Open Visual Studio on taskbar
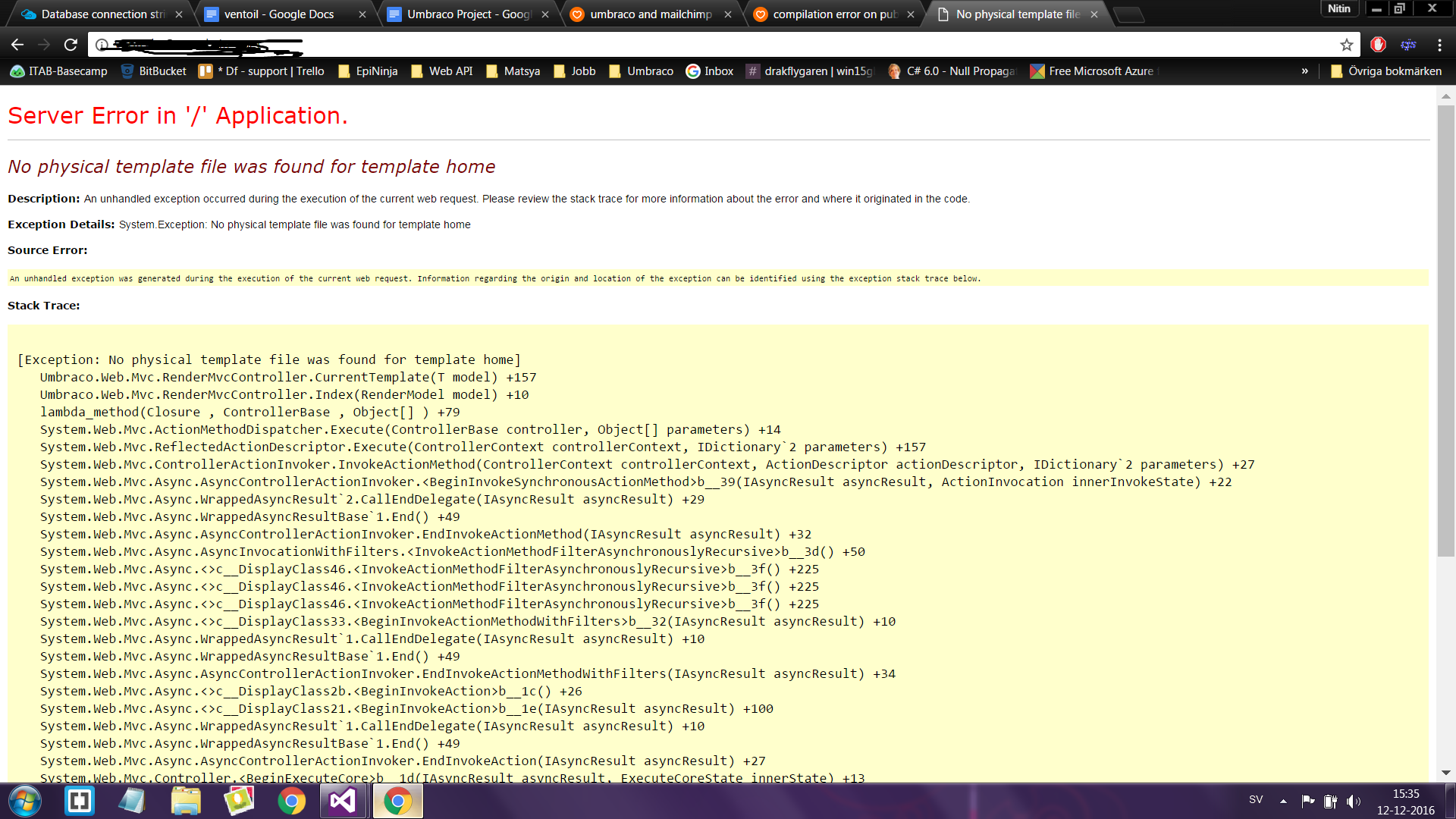1456x819 pixels. click(344, 801)
